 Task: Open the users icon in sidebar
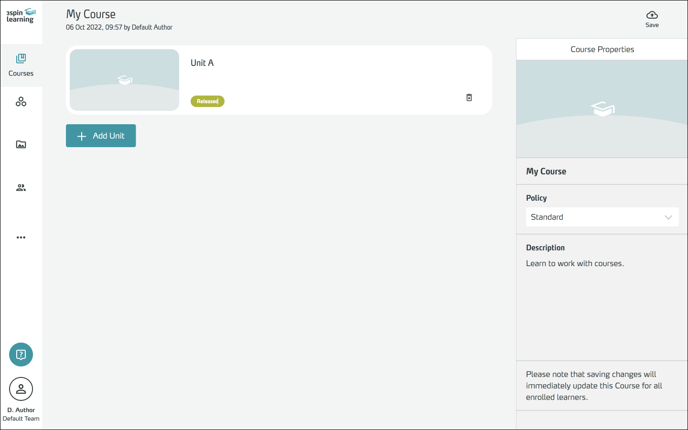pyautogui.click(x=21, y=188)
